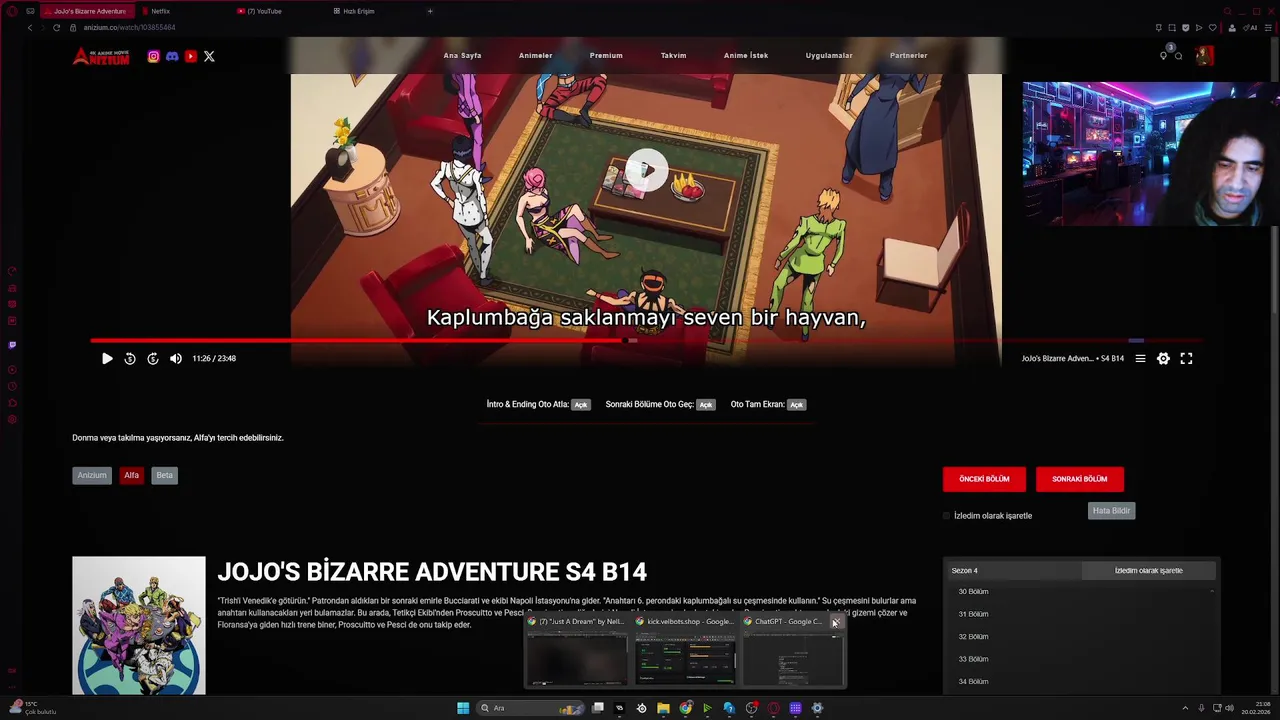Open the Partnerler menu item
1280x720 pixels.
coord(908,56)
